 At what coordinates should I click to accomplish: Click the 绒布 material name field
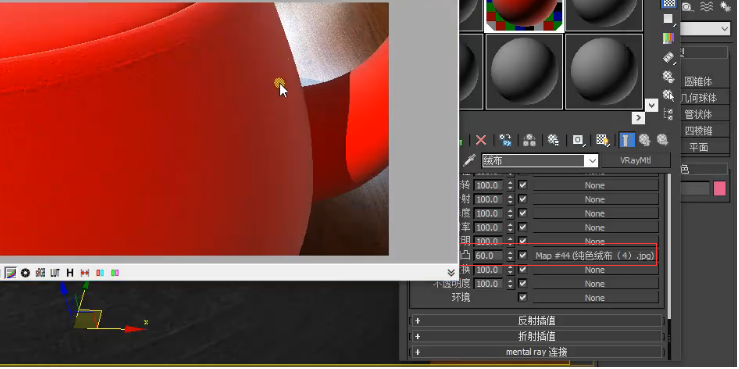pos(533,161)
